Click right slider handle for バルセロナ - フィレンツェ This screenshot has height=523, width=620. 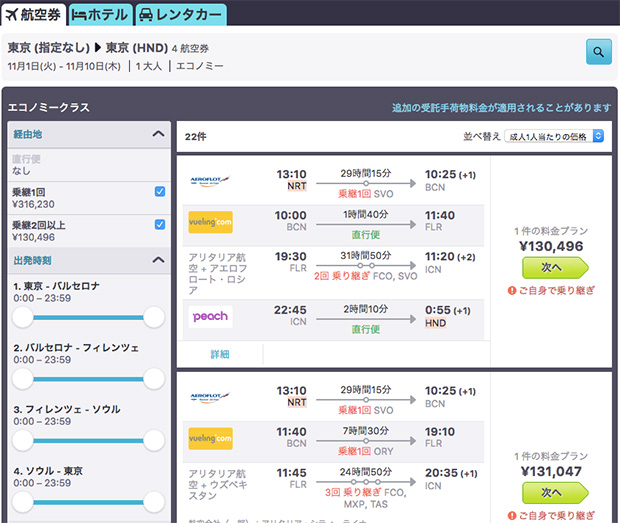click(x=154, y=379)
